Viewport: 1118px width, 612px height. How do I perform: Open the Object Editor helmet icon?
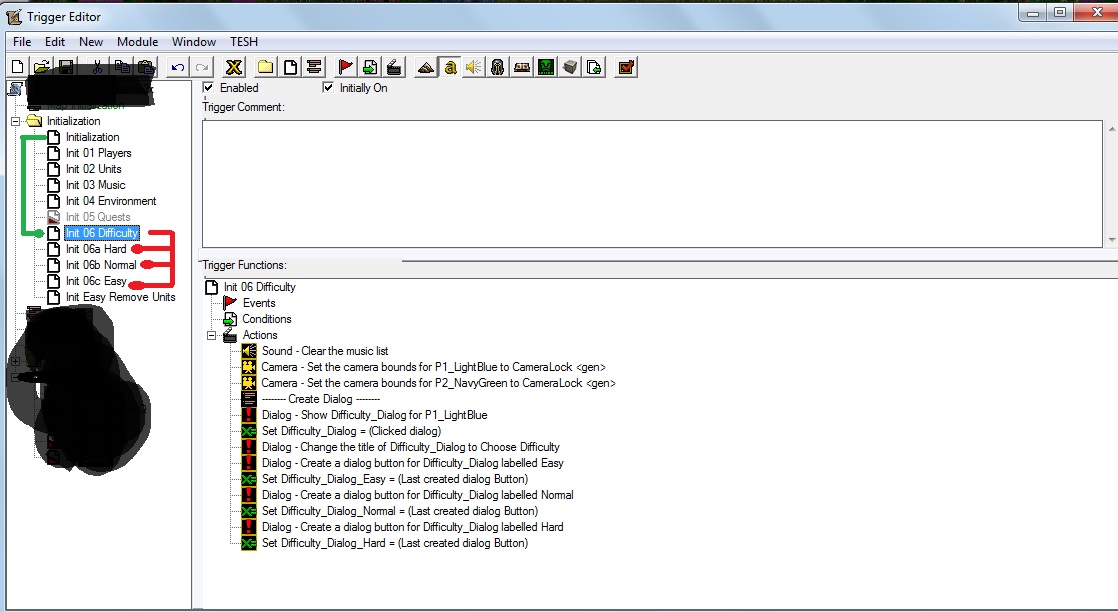[x=498, y=67]
